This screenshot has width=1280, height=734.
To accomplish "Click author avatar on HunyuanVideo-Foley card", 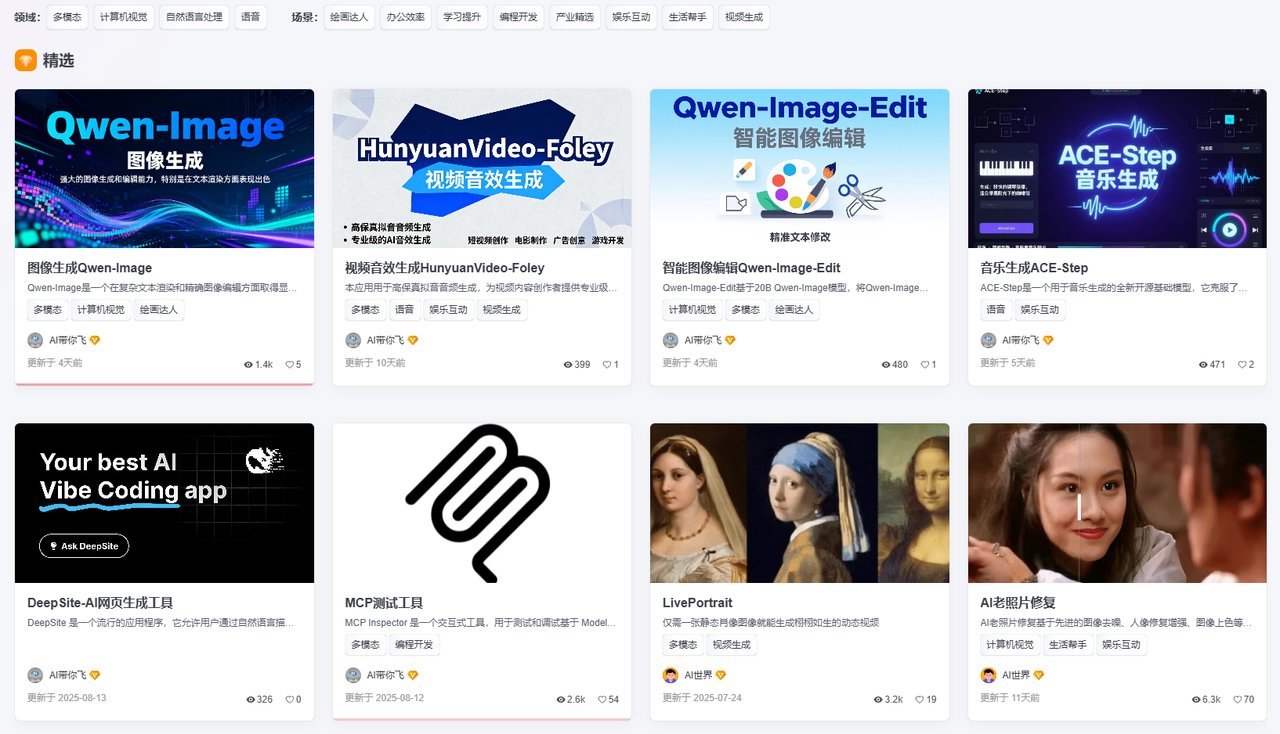I will click(353, 340).
